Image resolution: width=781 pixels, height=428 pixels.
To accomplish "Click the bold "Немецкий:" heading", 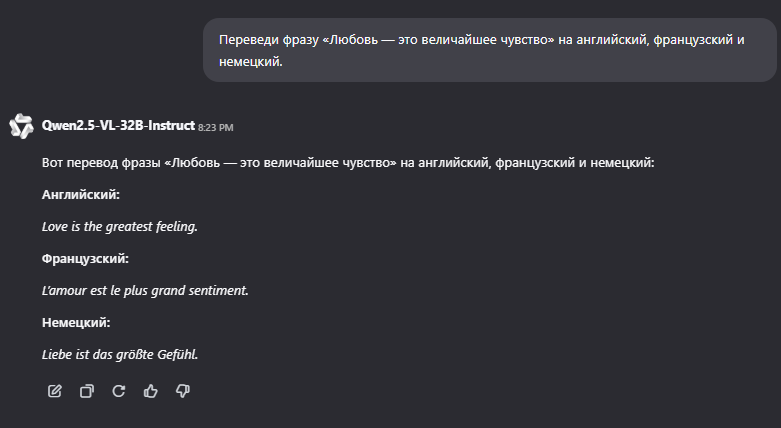I will point(76,322).
